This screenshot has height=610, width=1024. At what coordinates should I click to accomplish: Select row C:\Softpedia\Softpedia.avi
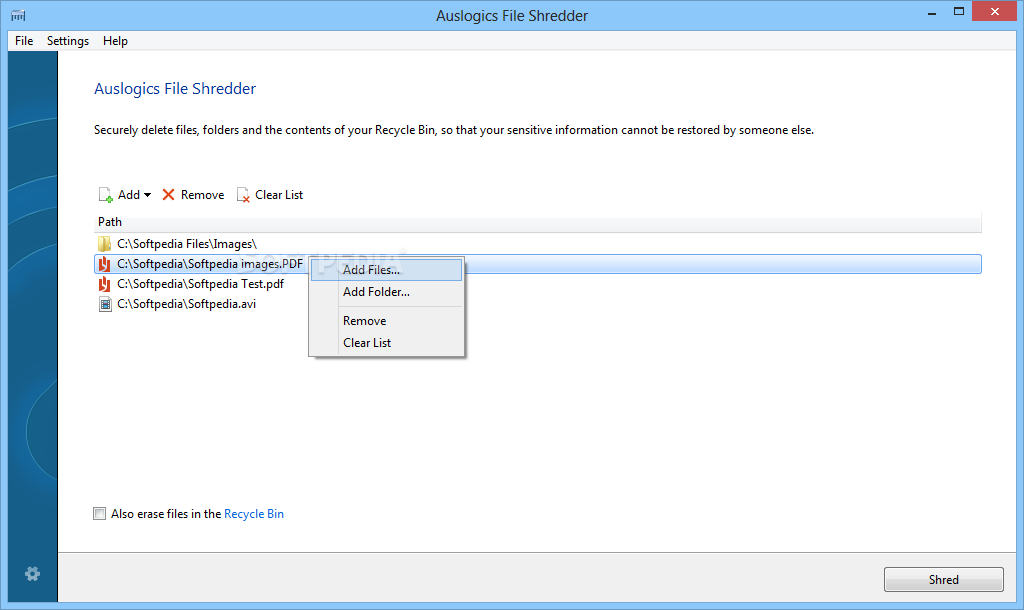click(537, 304)
